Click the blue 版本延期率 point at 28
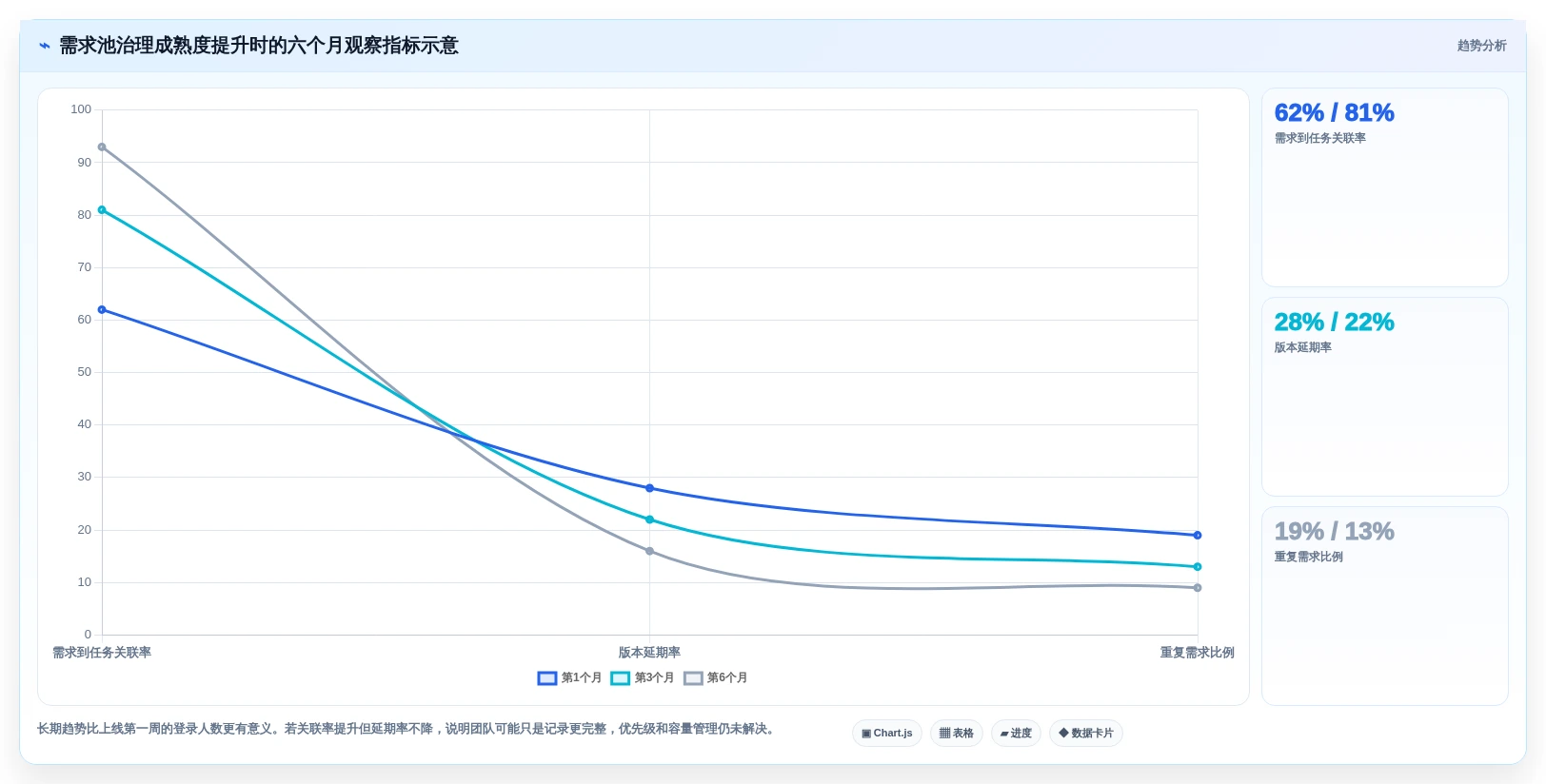Screen dimensions: 1546x784 pos(649,488)
